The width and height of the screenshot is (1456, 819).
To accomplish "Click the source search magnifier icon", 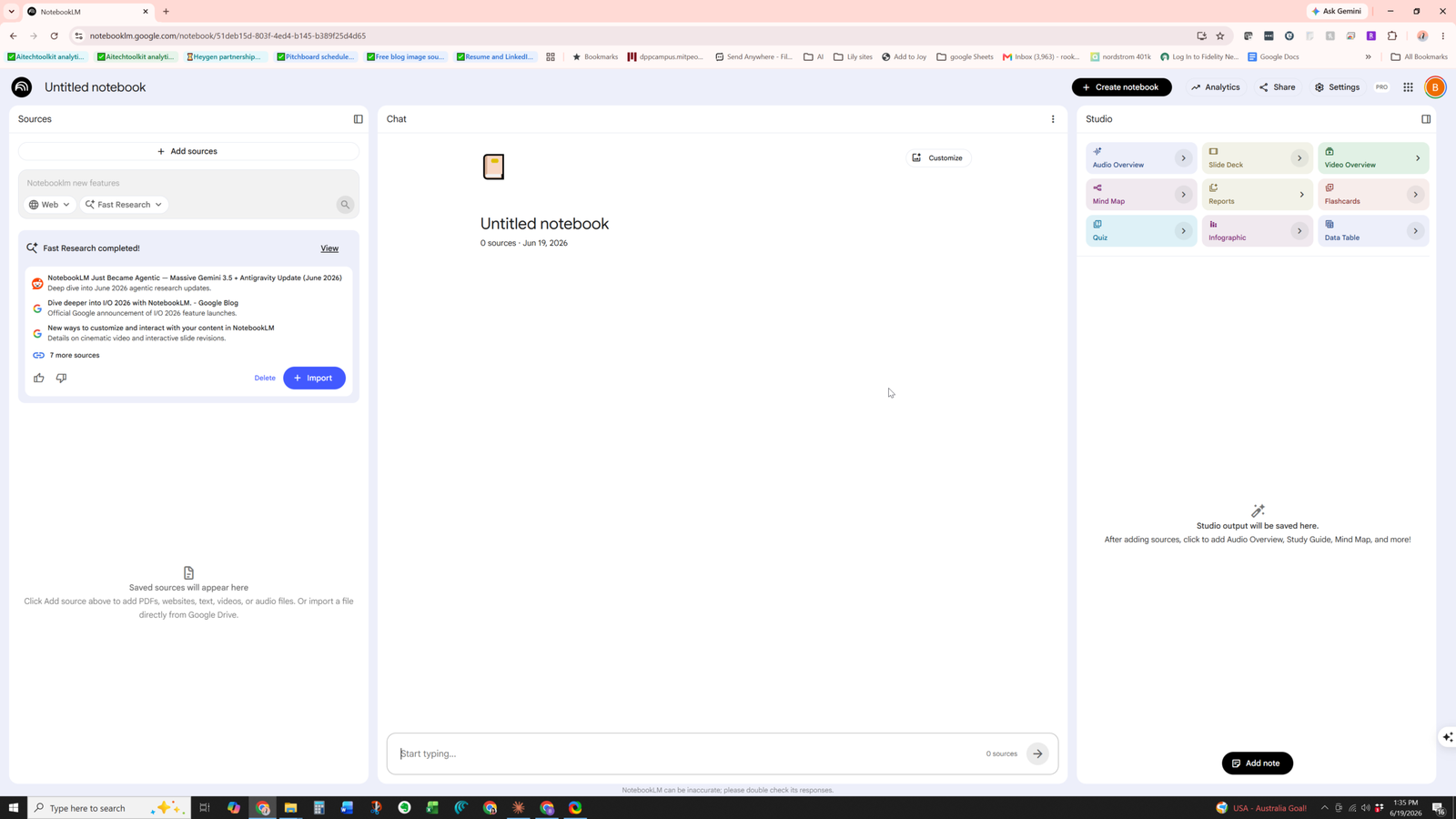I will click(345, 205).
